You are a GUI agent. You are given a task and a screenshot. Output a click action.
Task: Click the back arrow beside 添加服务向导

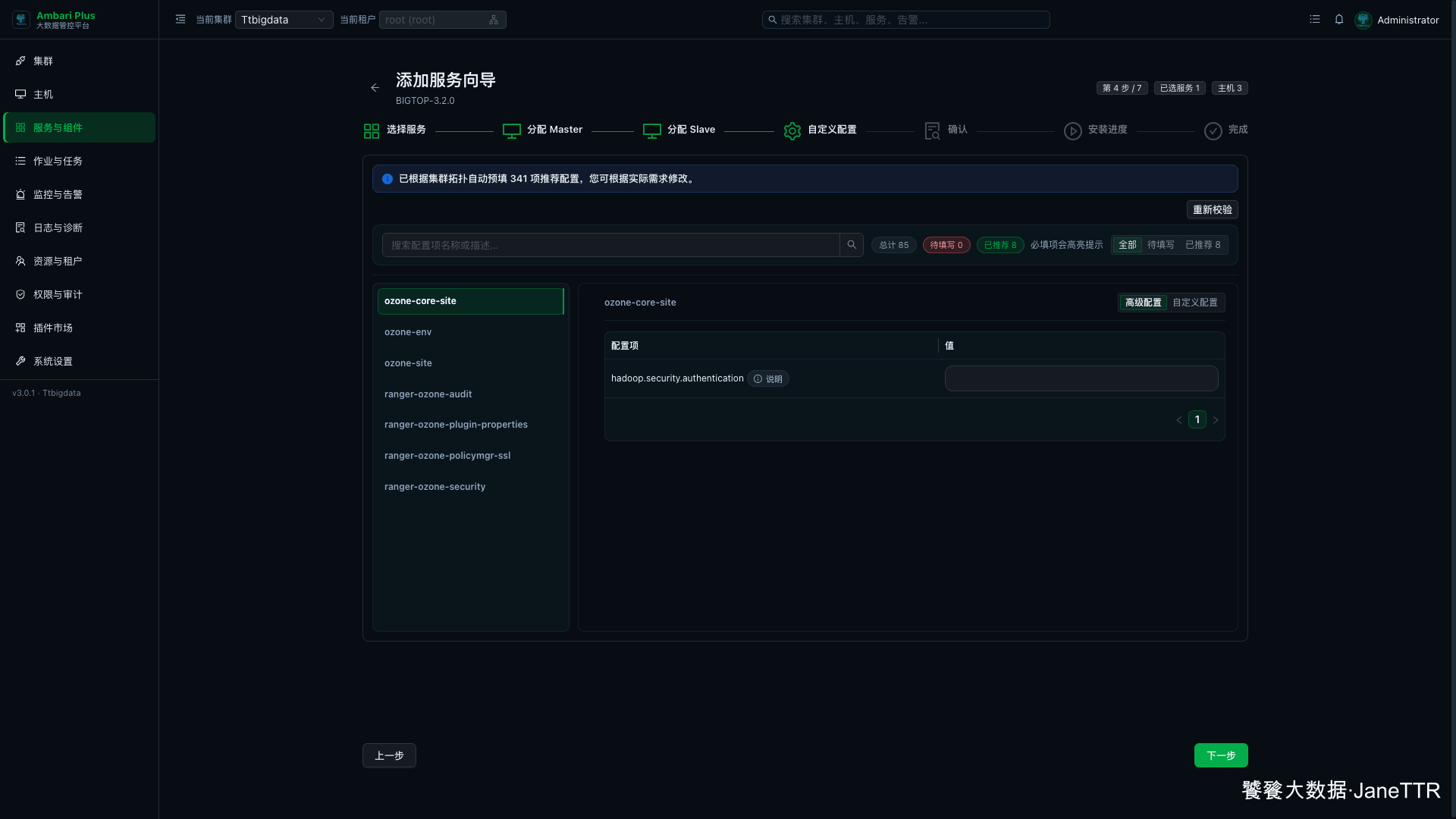pos(375,88)
